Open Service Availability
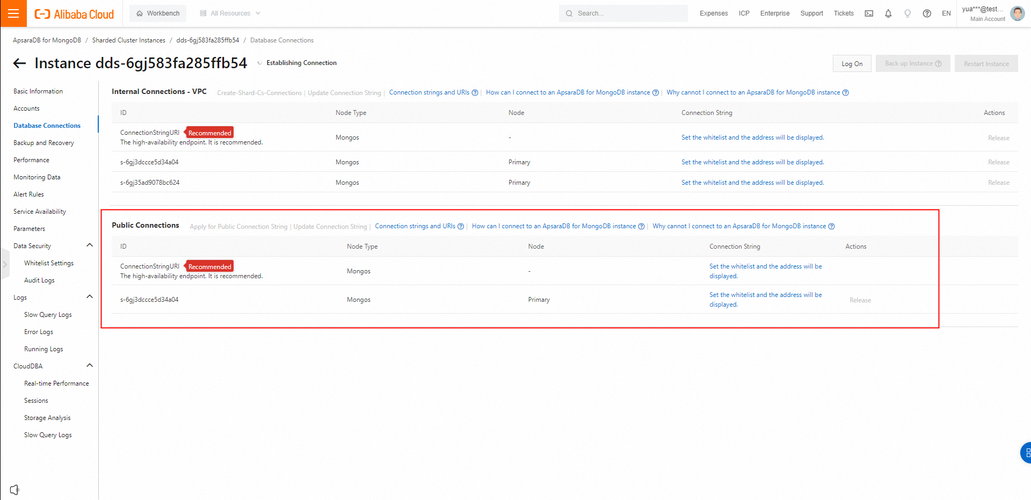1031x500 pixels. tap(39, 211)
